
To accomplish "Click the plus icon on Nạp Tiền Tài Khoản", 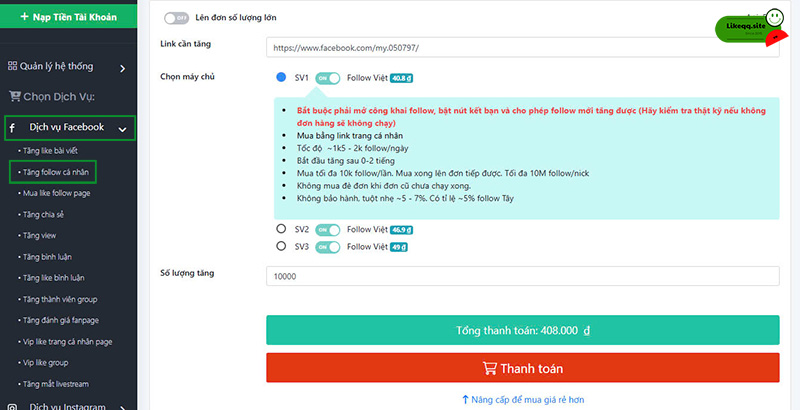I will point(24,17).
